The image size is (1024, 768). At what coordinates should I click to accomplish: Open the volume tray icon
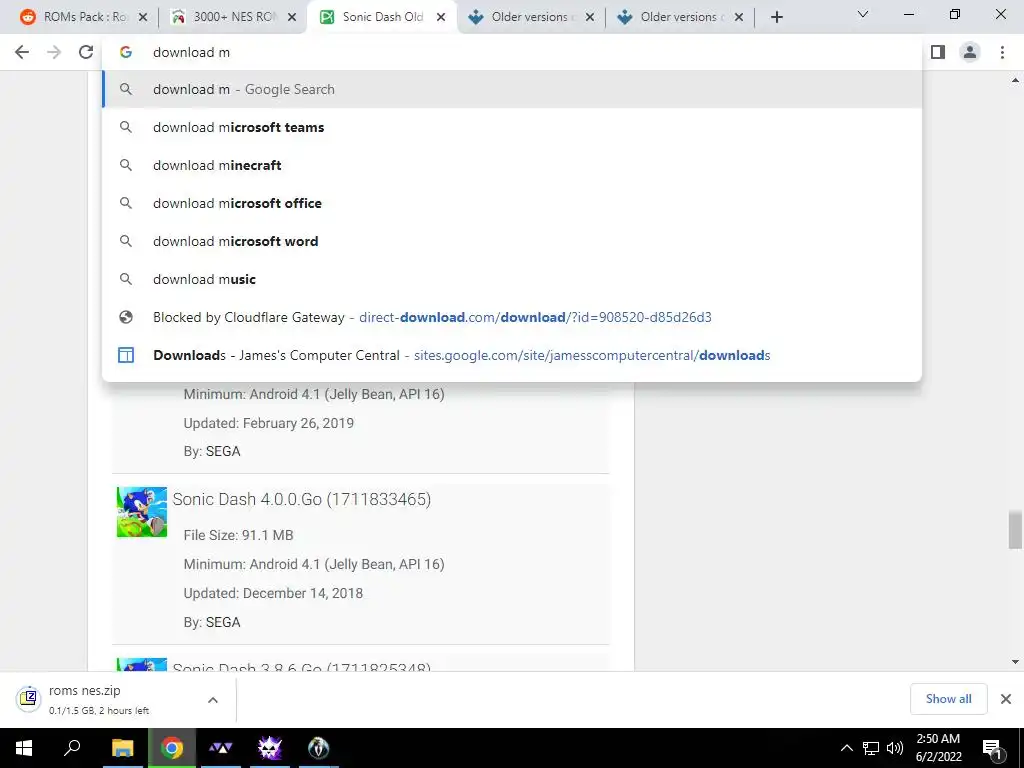point(895,748)
